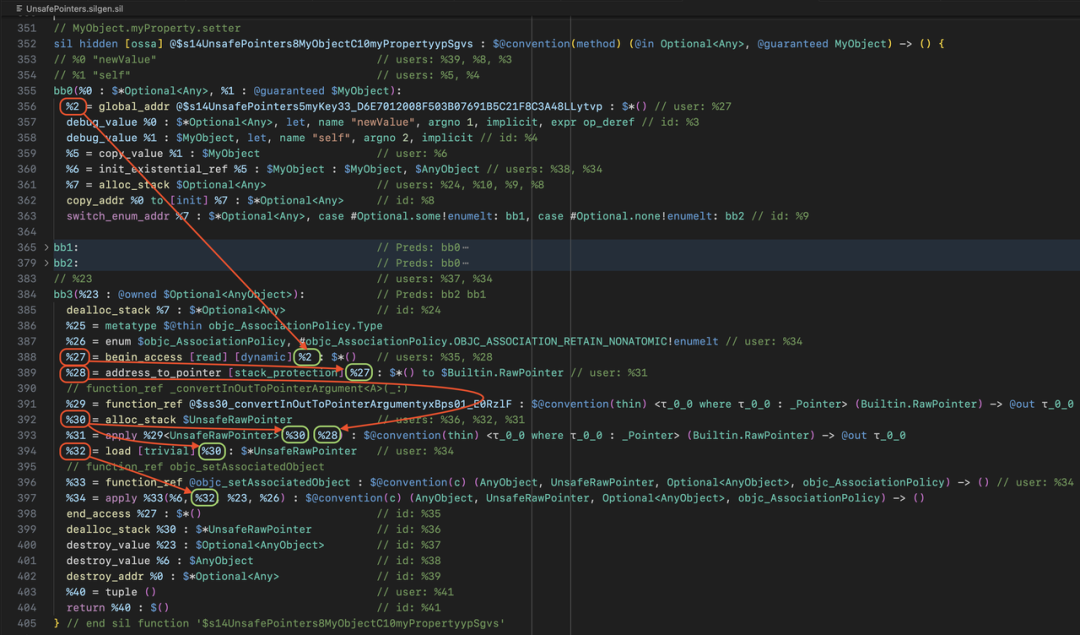Click the "return" keyword on line 404
1080x635 pixels.
(85, 607)
